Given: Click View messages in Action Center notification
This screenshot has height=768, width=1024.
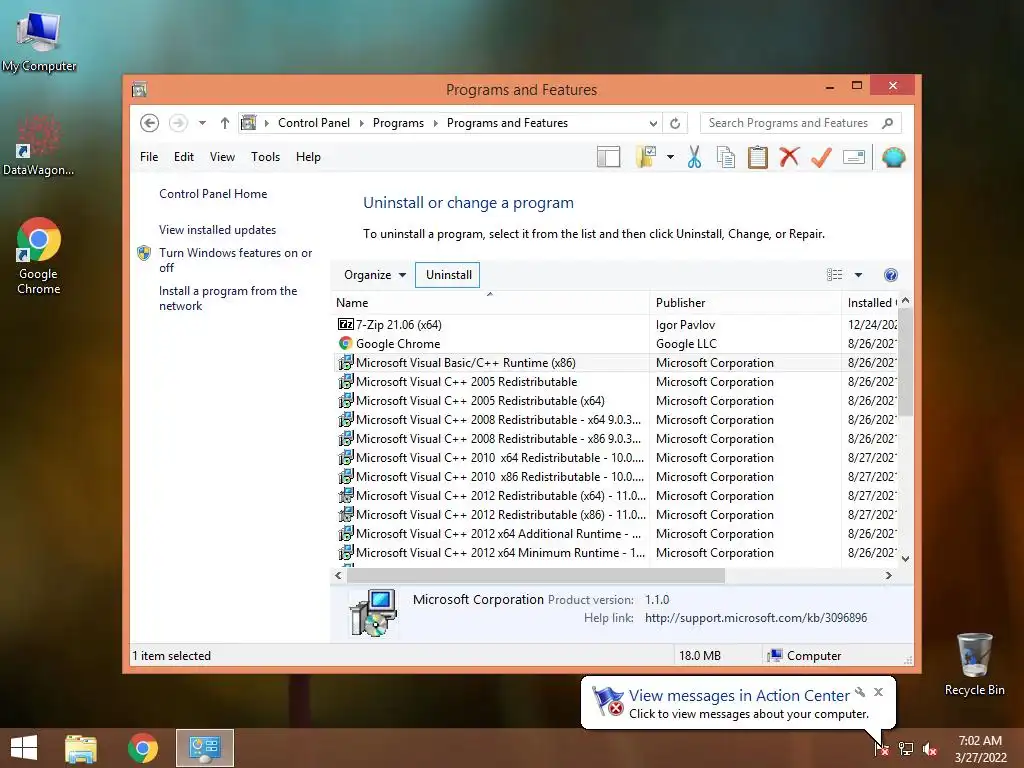Looking at the screenshot, I should pos(739,696).
